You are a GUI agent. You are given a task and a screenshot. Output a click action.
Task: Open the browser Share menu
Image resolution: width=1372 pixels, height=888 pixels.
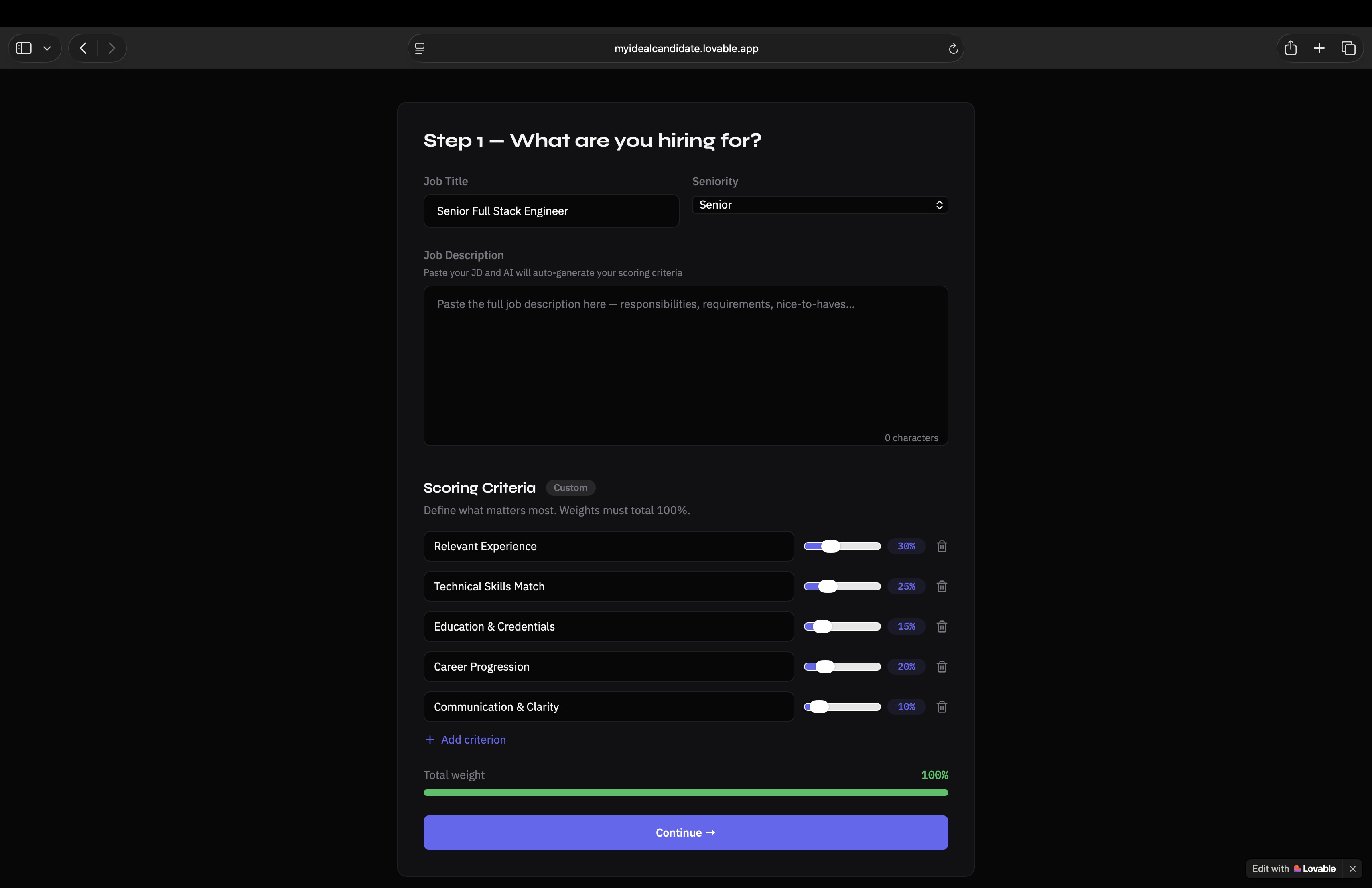(1290, 49)
